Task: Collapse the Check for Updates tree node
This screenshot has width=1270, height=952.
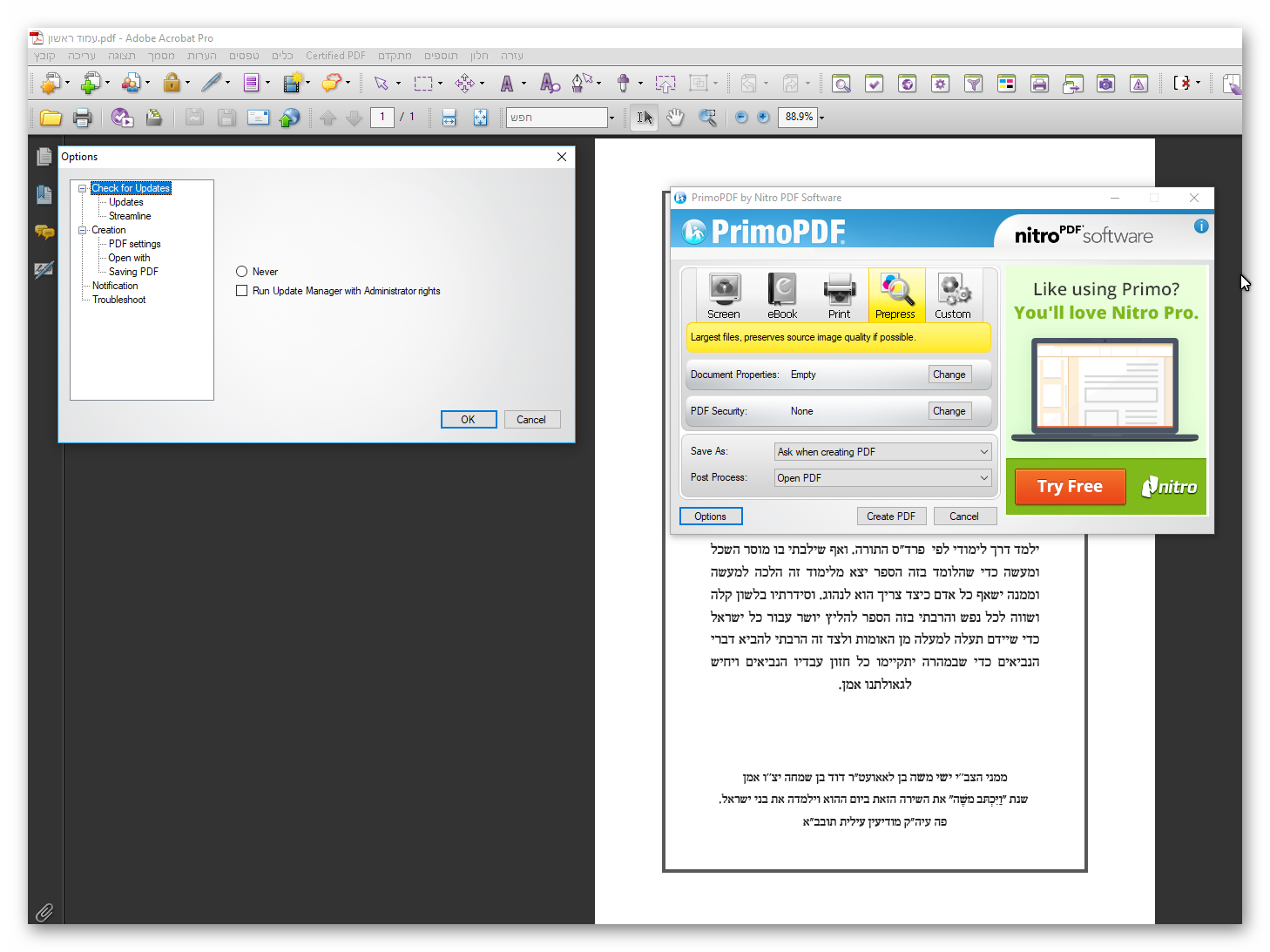Action: click(83, 188)
